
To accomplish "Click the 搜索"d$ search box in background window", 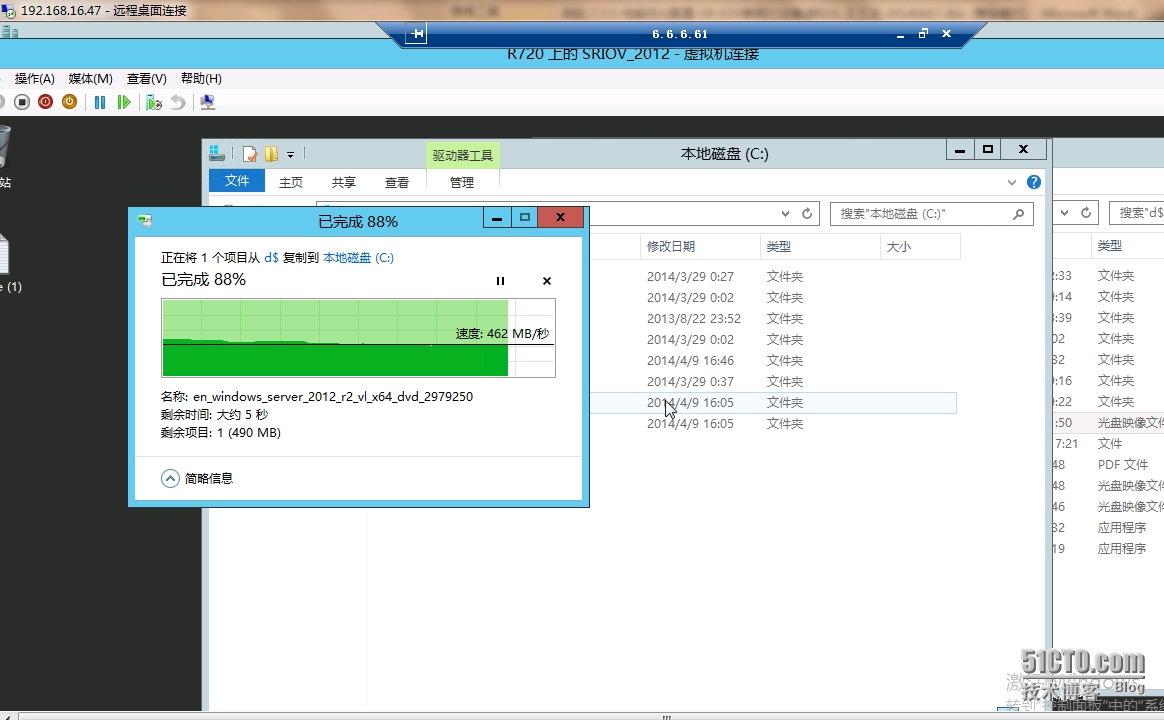I will [x=1137, y=213].
